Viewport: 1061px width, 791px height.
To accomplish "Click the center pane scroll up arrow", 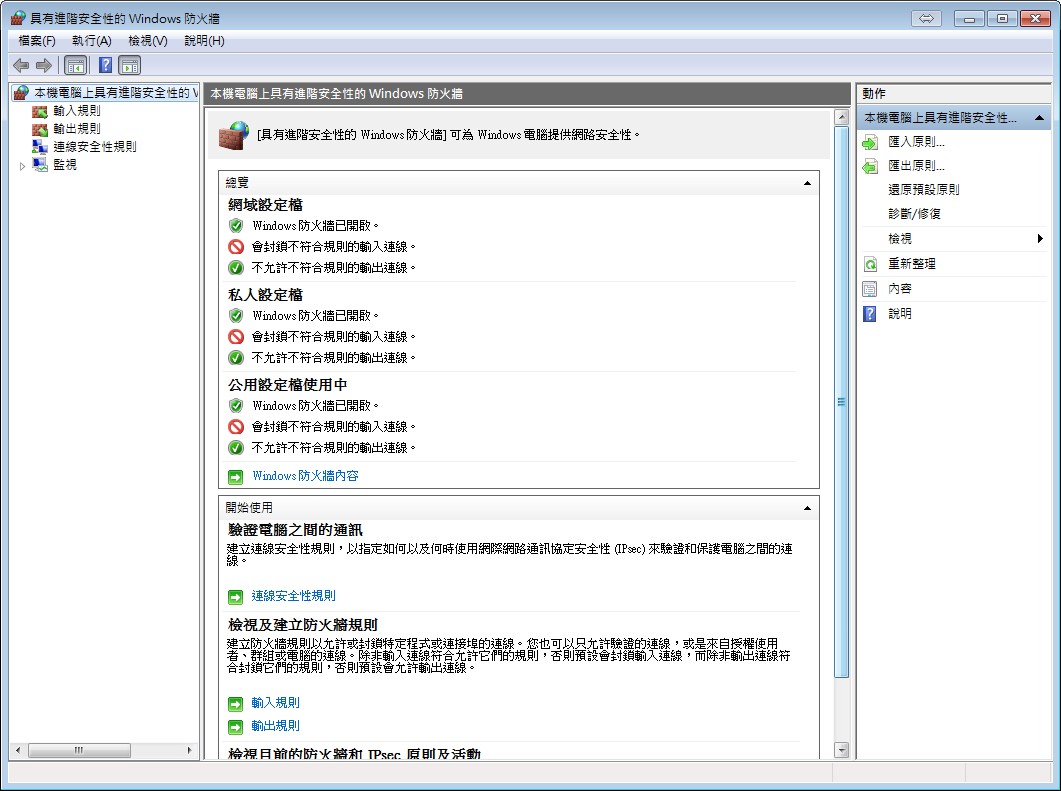I will pos(841,117).
